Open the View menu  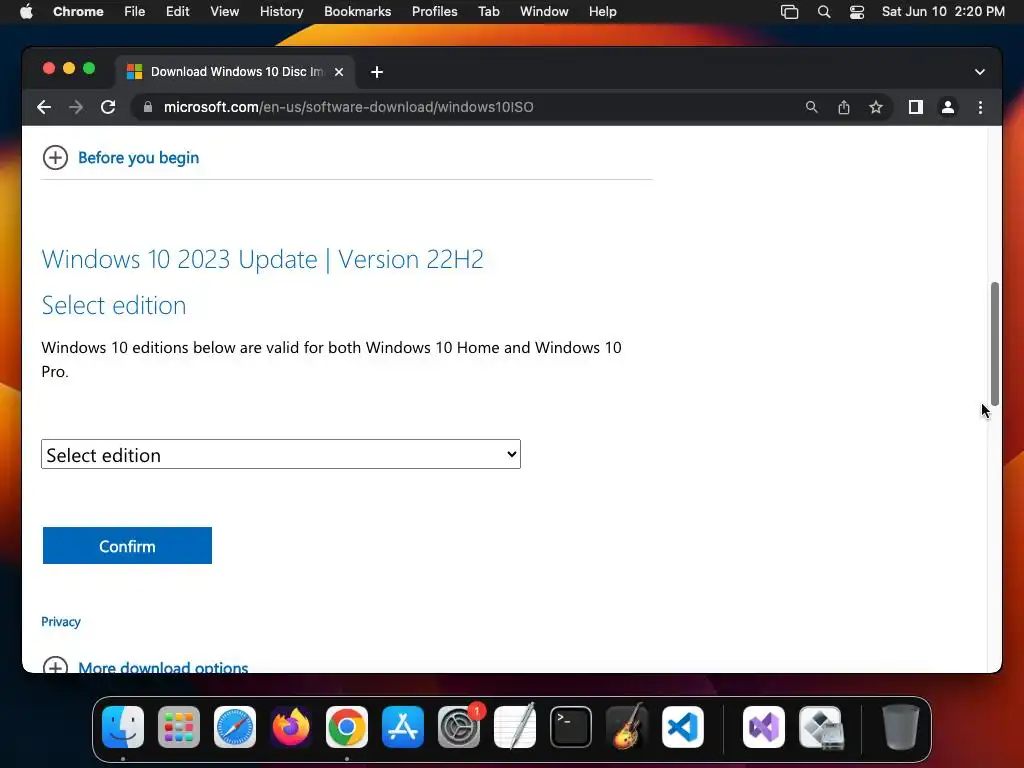click(225, 12)
